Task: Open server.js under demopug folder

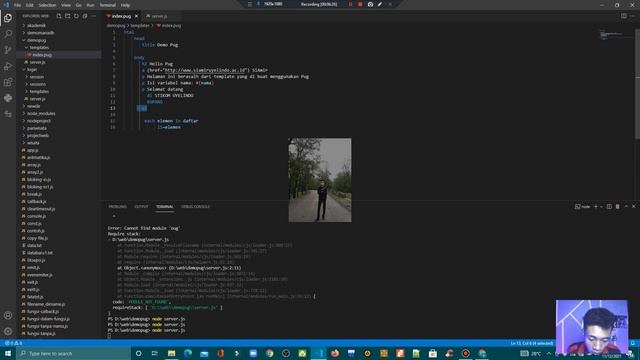Action: [x=37, y=62]
